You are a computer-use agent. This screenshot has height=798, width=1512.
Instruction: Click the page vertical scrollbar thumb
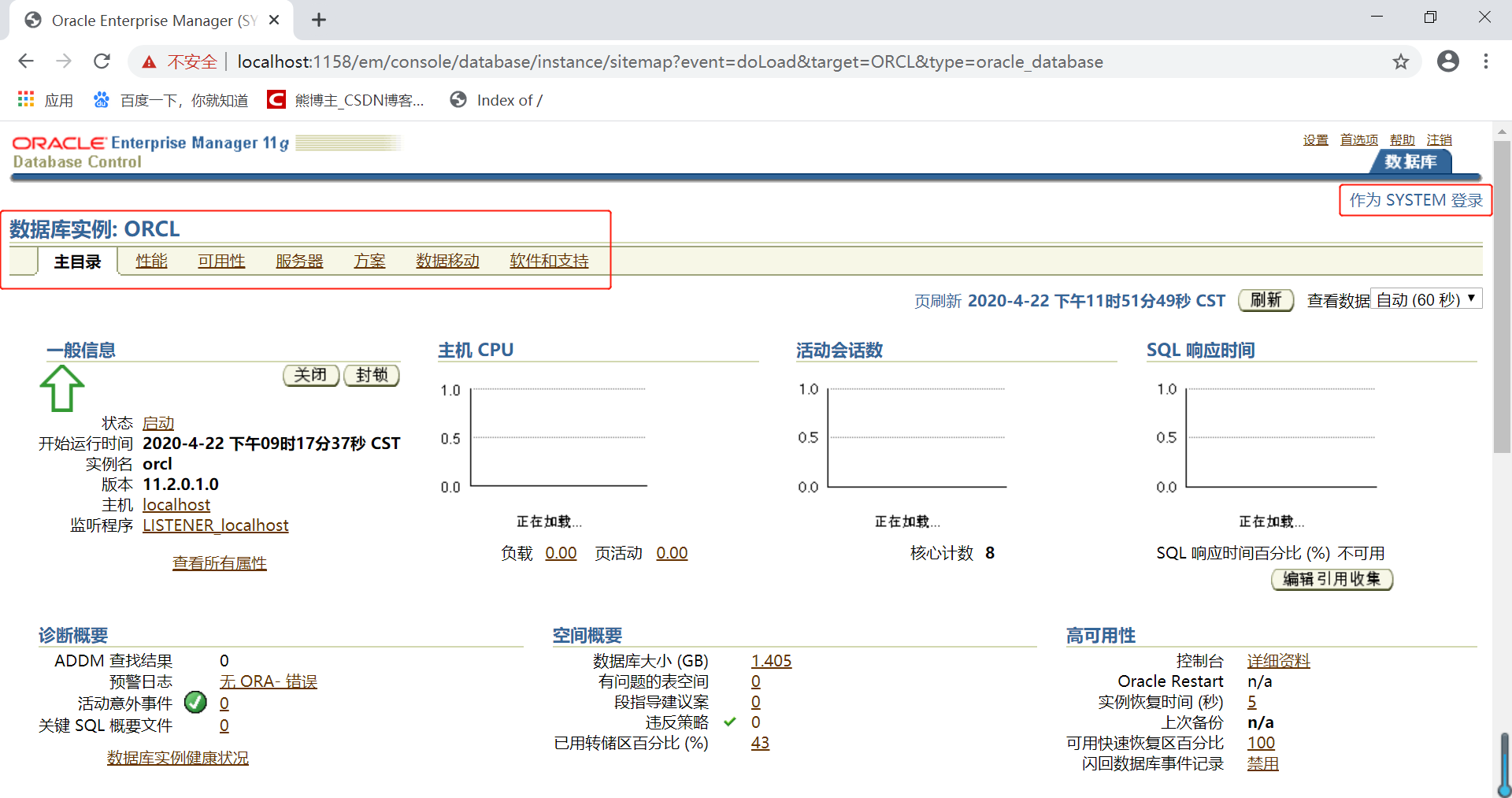point(1502,297)
